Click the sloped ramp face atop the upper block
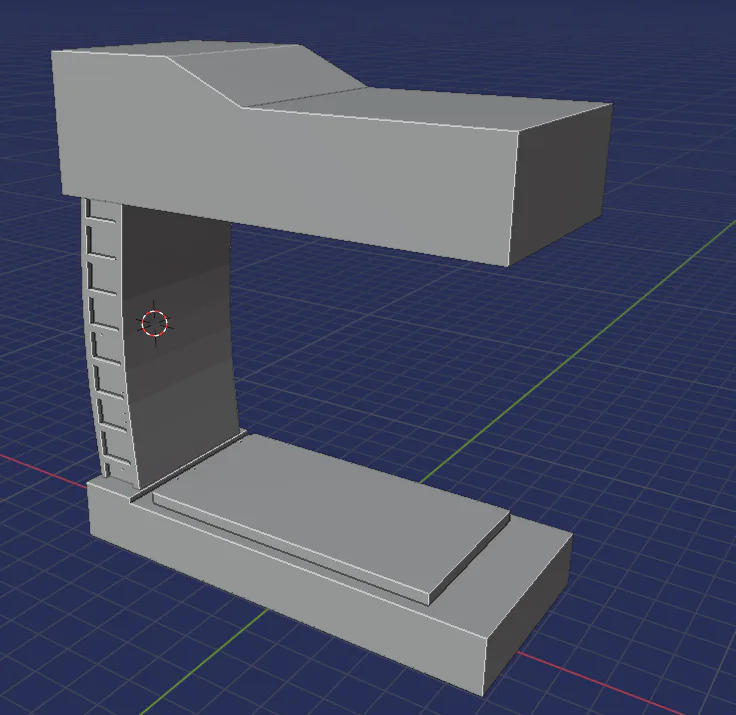The height and width of the screenshot is (715, 736). (x=265, y=75)
